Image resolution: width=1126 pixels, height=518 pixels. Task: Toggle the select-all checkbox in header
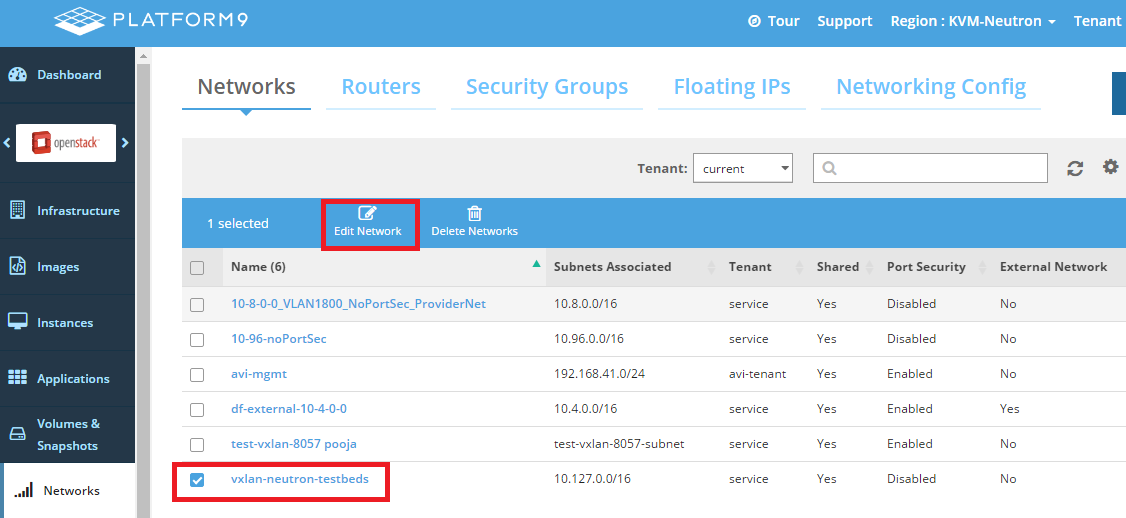197,268
